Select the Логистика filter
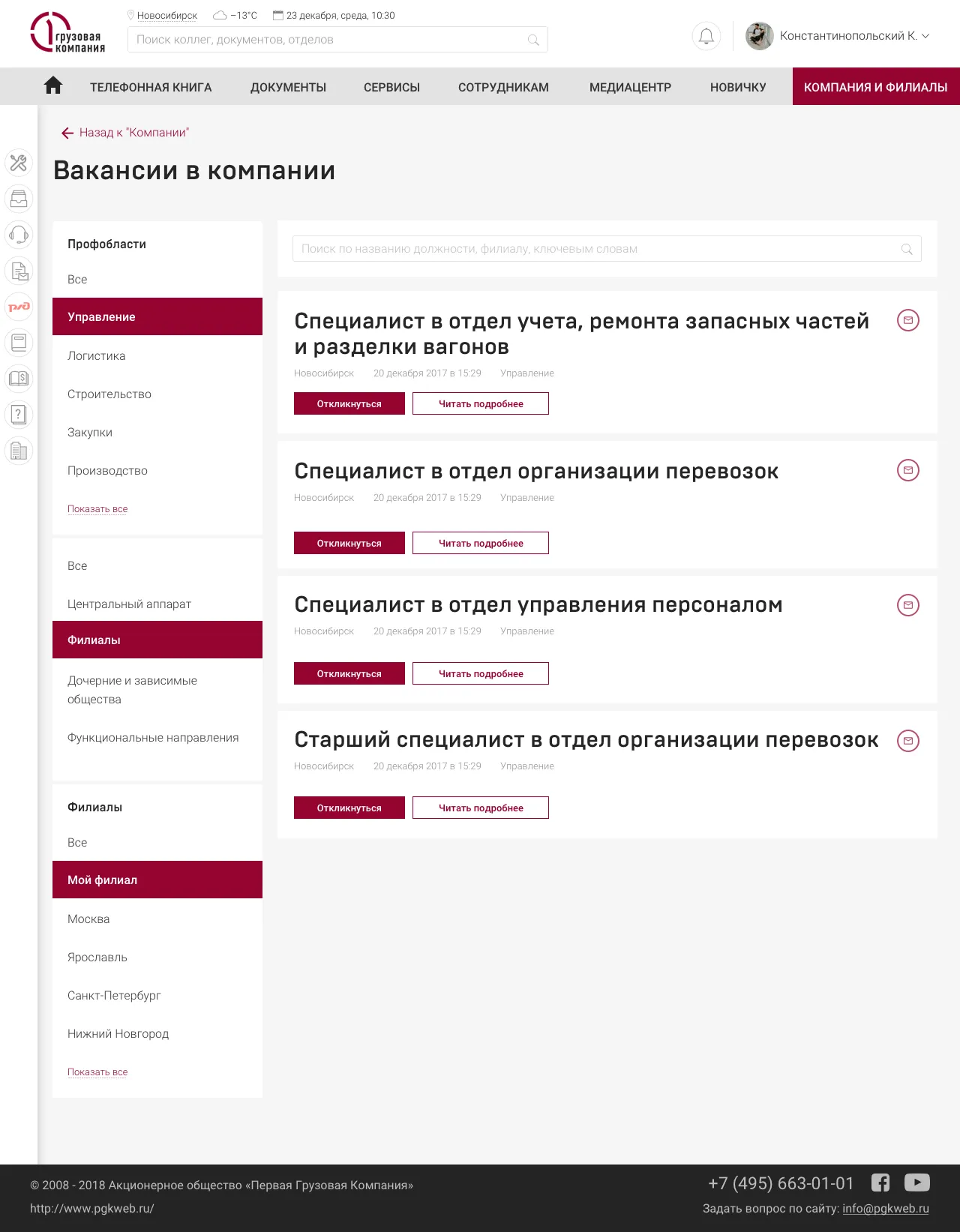 click(x=97, y=355)
